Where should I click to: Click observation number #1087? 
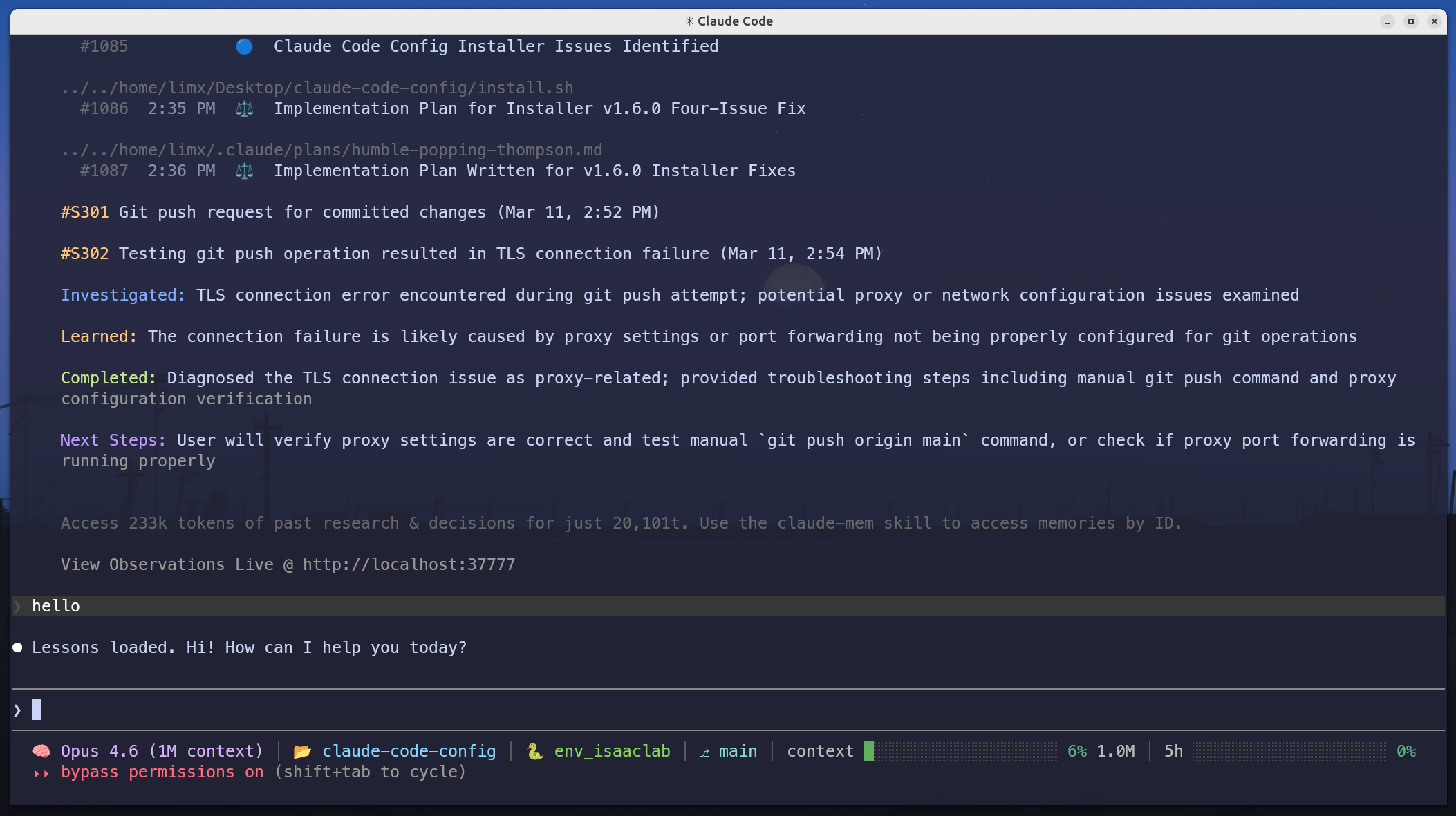point(104,171)
